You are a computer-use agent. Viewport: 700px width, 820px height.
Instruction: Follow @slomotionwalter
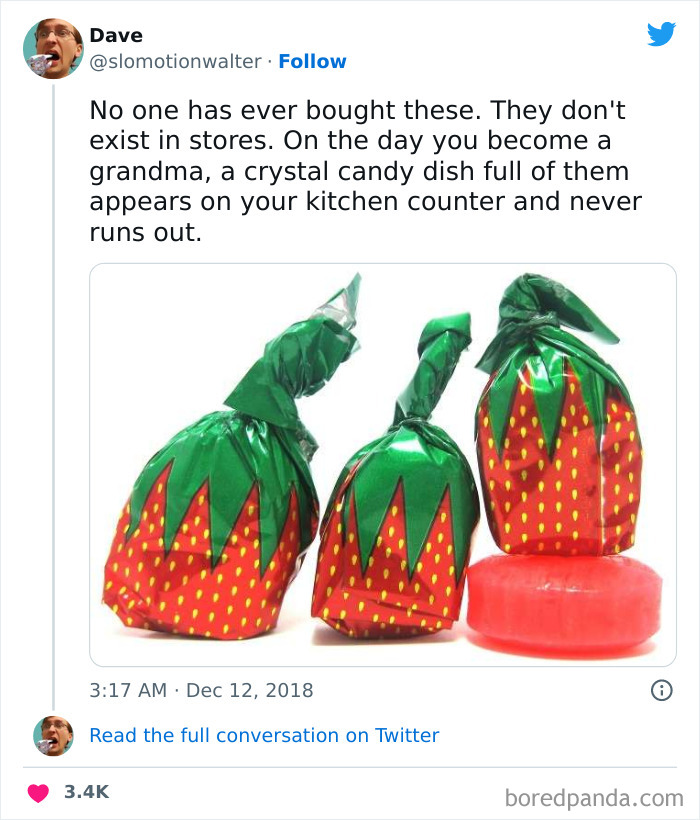pyautogui.click(x=312, y=61)
